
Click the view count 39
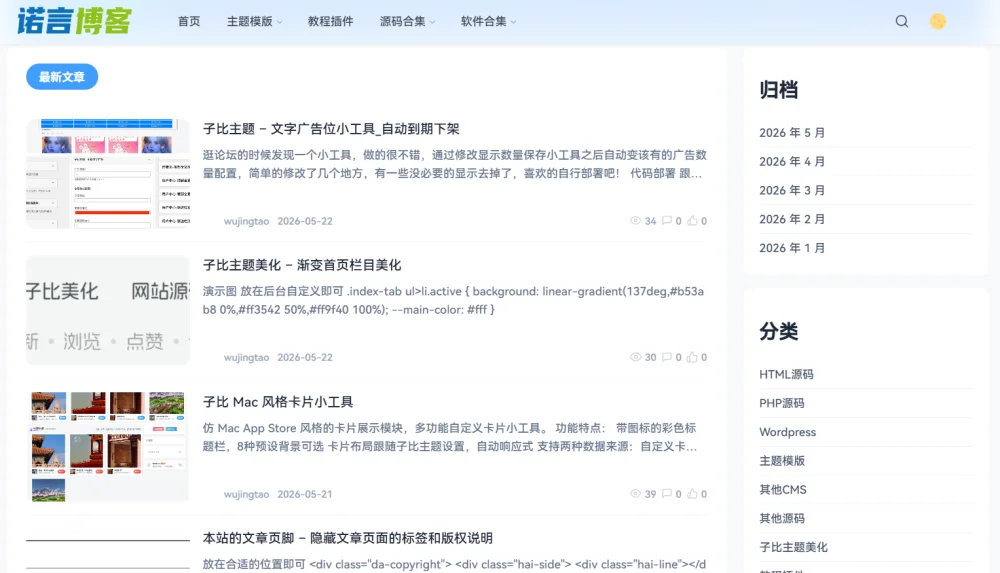(x=651, y=494)
